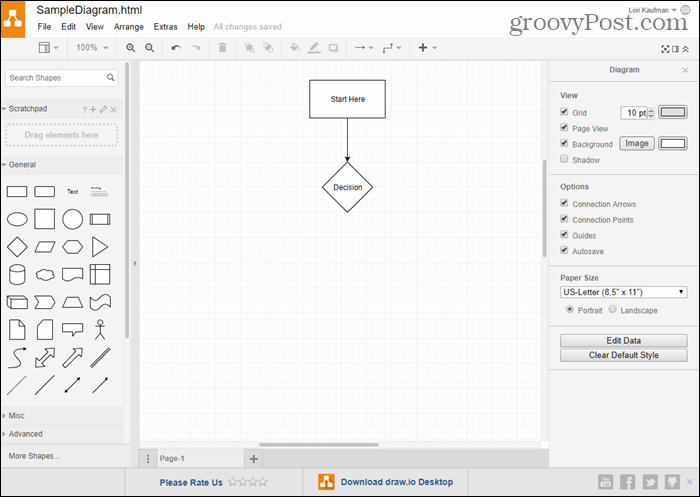
Task: Toggle the Grid checkbox
Action: [x=564, y=112]
